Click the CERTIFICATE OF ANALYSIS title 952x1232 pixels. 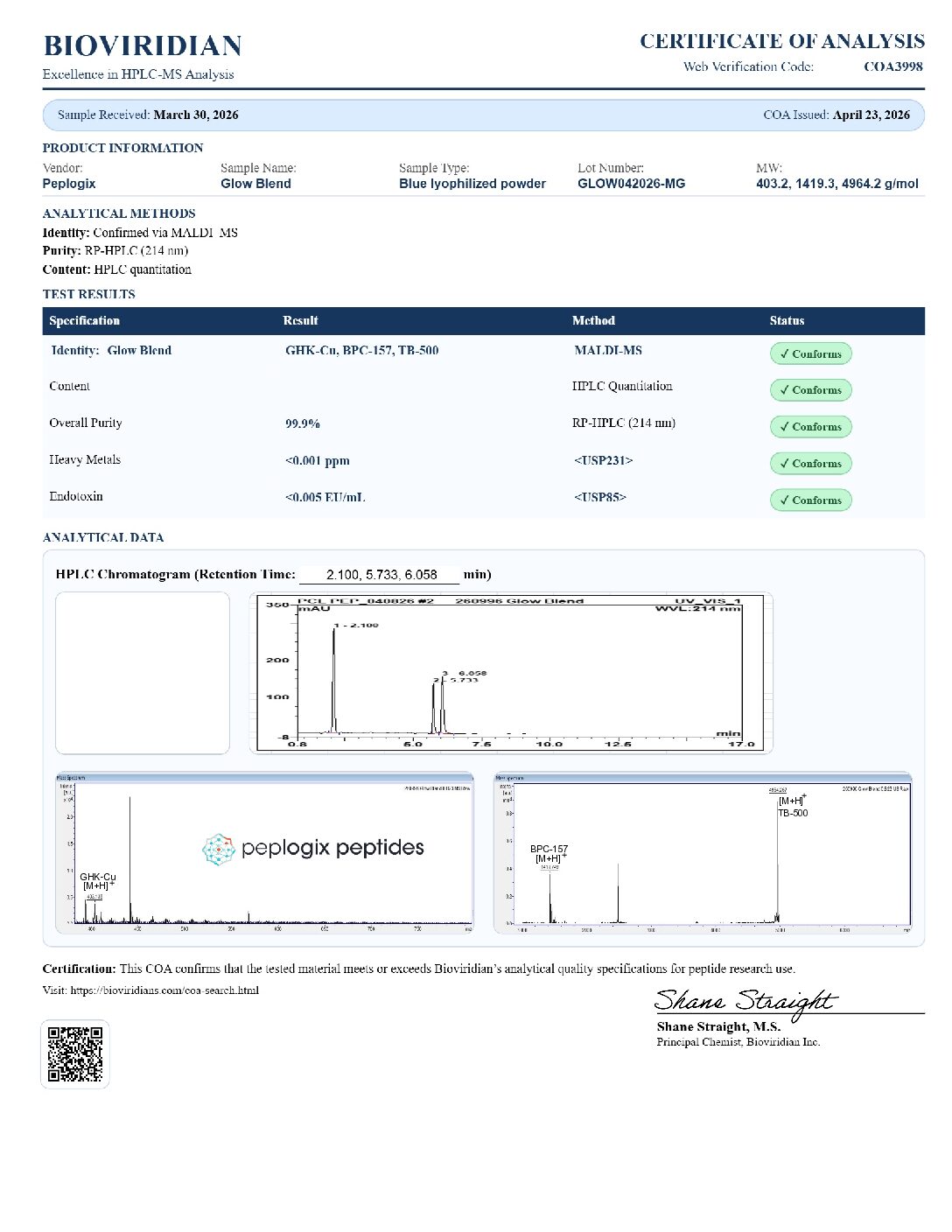pos(782,41)
